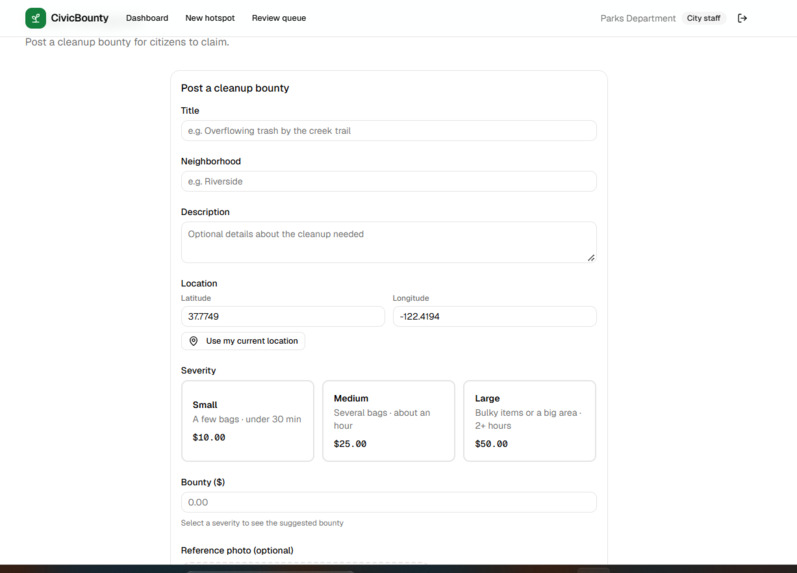797x573 pixels.
Task: Click the location pin icon
Action: (194, 341)
